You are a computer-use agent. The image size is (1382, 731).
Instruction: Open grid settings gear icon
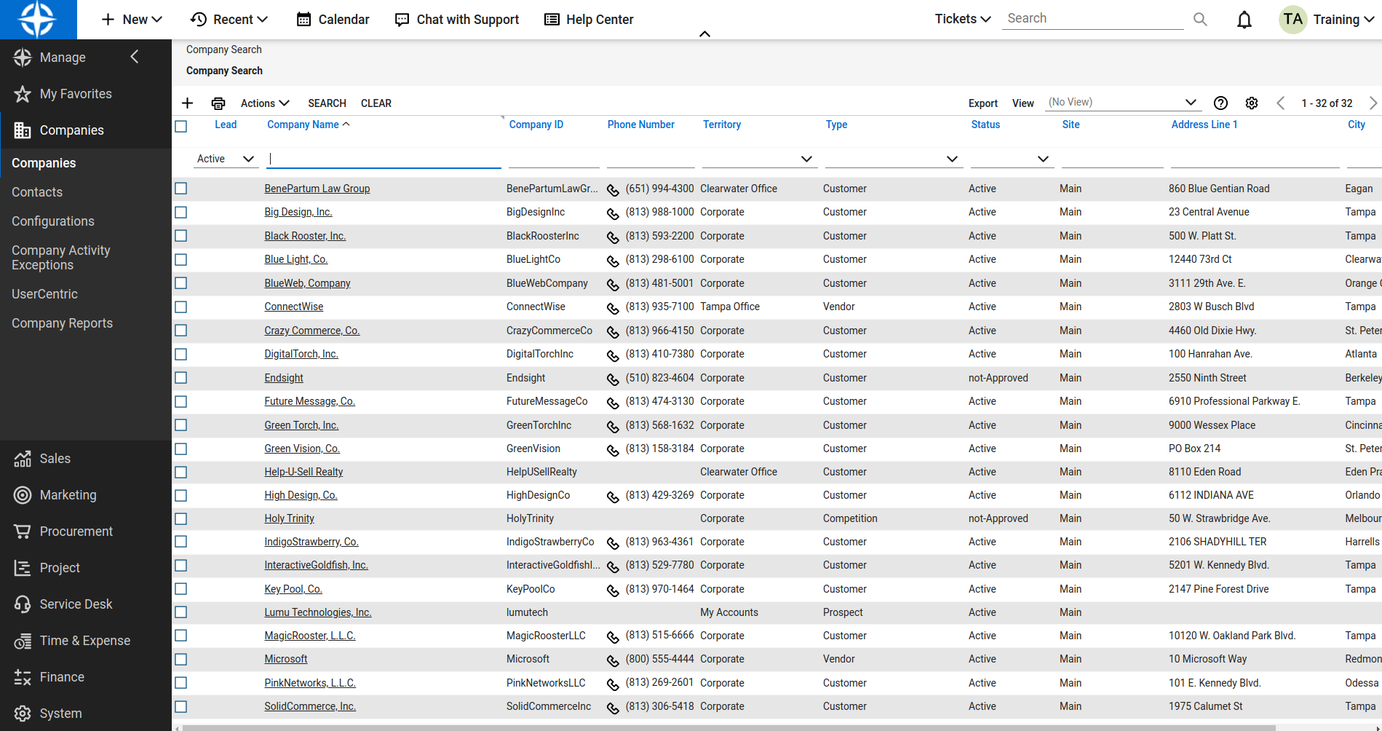[x=1251, y=103]
